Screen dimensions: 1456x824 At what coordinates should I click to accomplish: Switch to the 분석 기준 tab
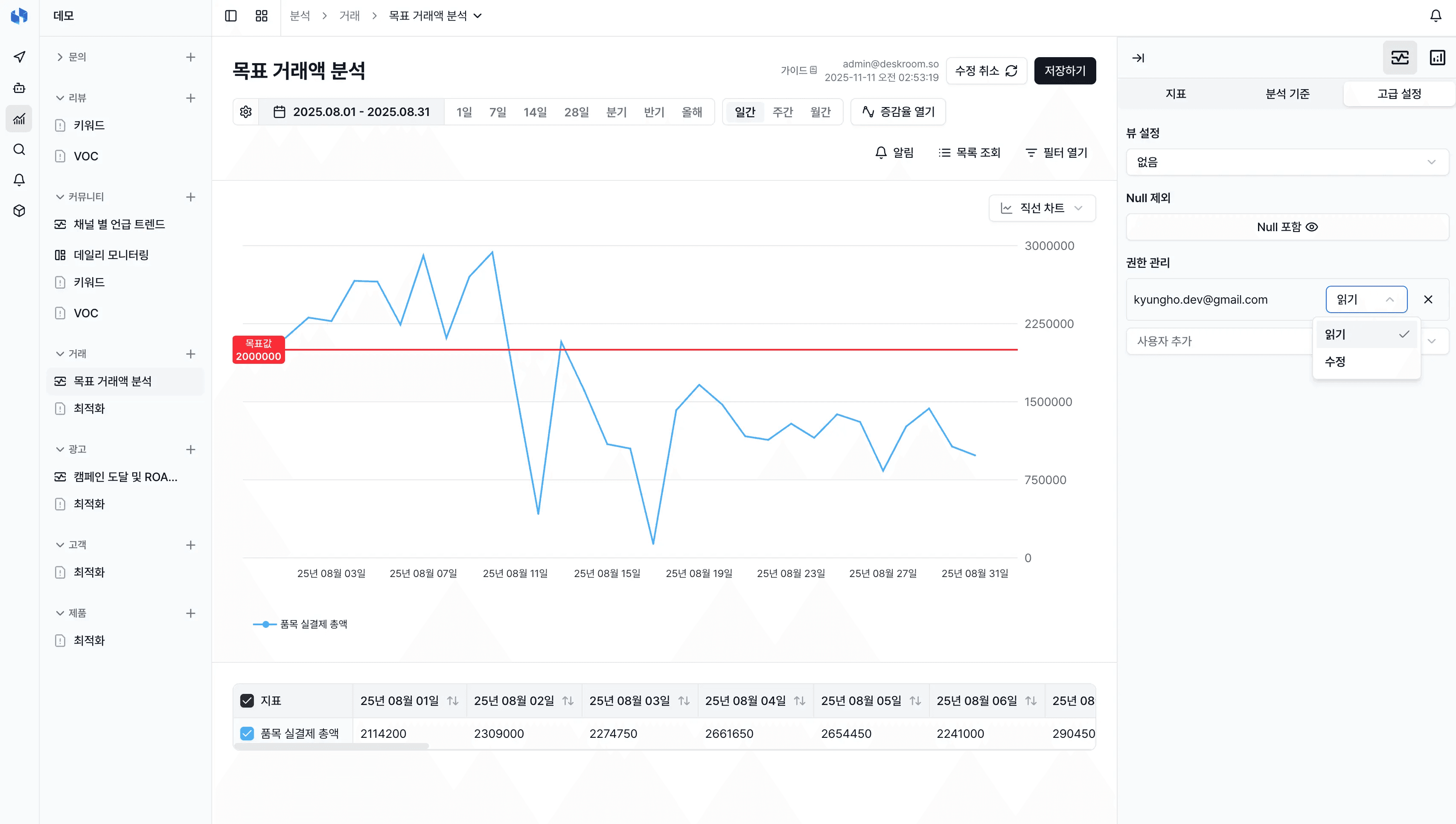pos(1287,93)
